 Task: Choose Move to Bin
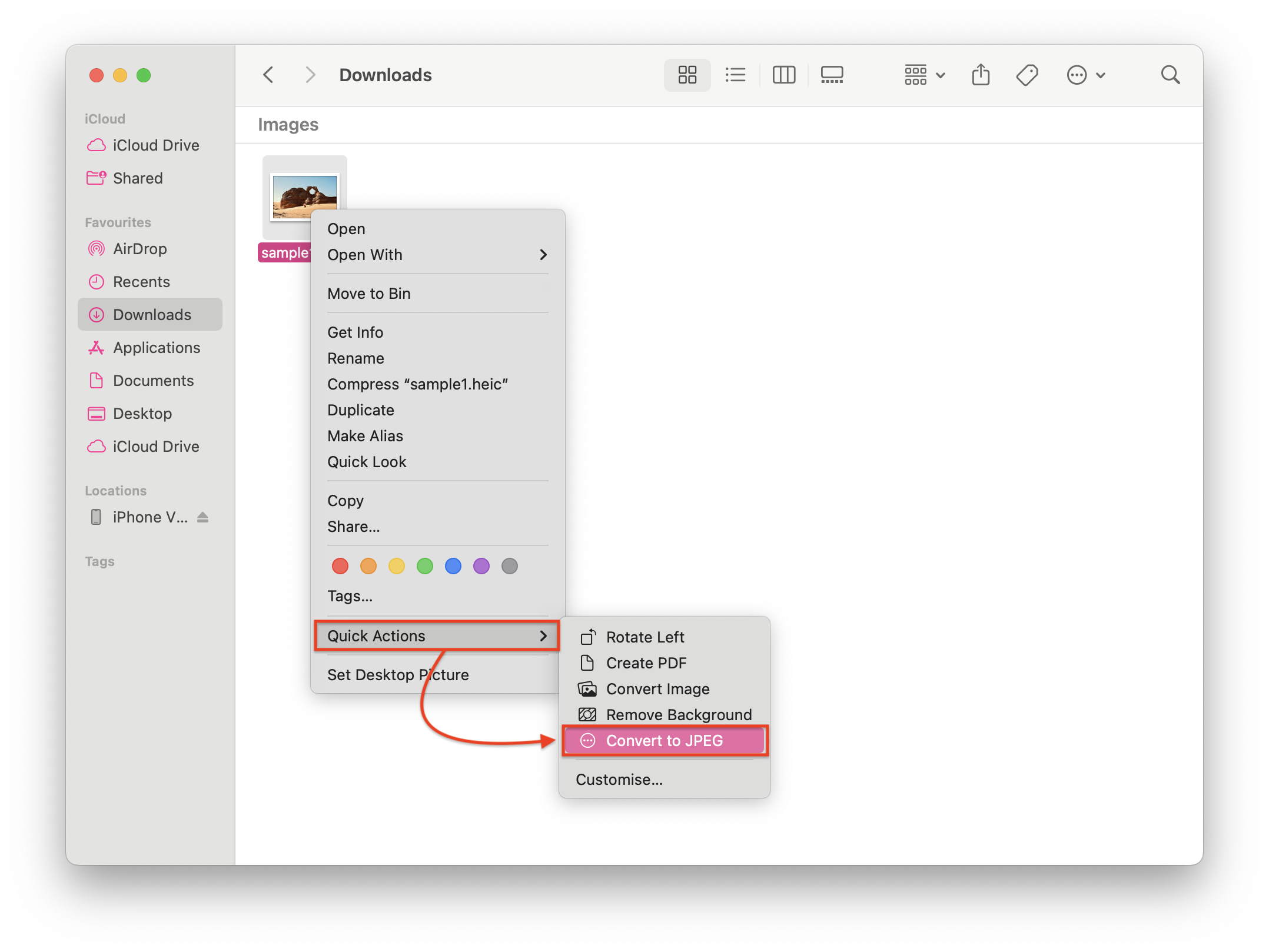click(x=438, y=294)
